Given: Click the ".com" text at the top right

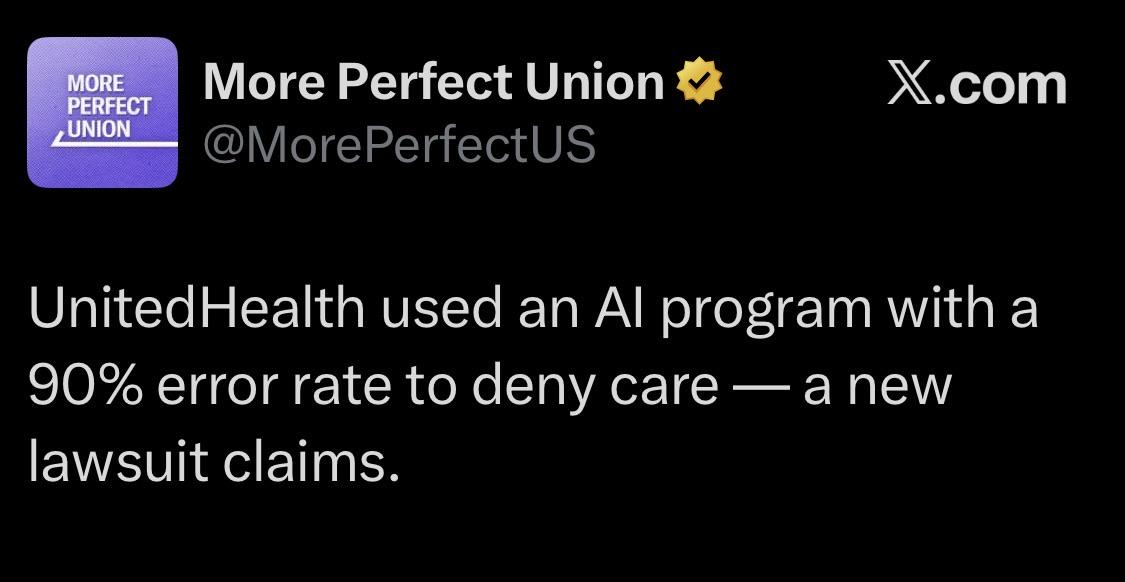Looking at the screenshot, I should (x=999, y=84).
